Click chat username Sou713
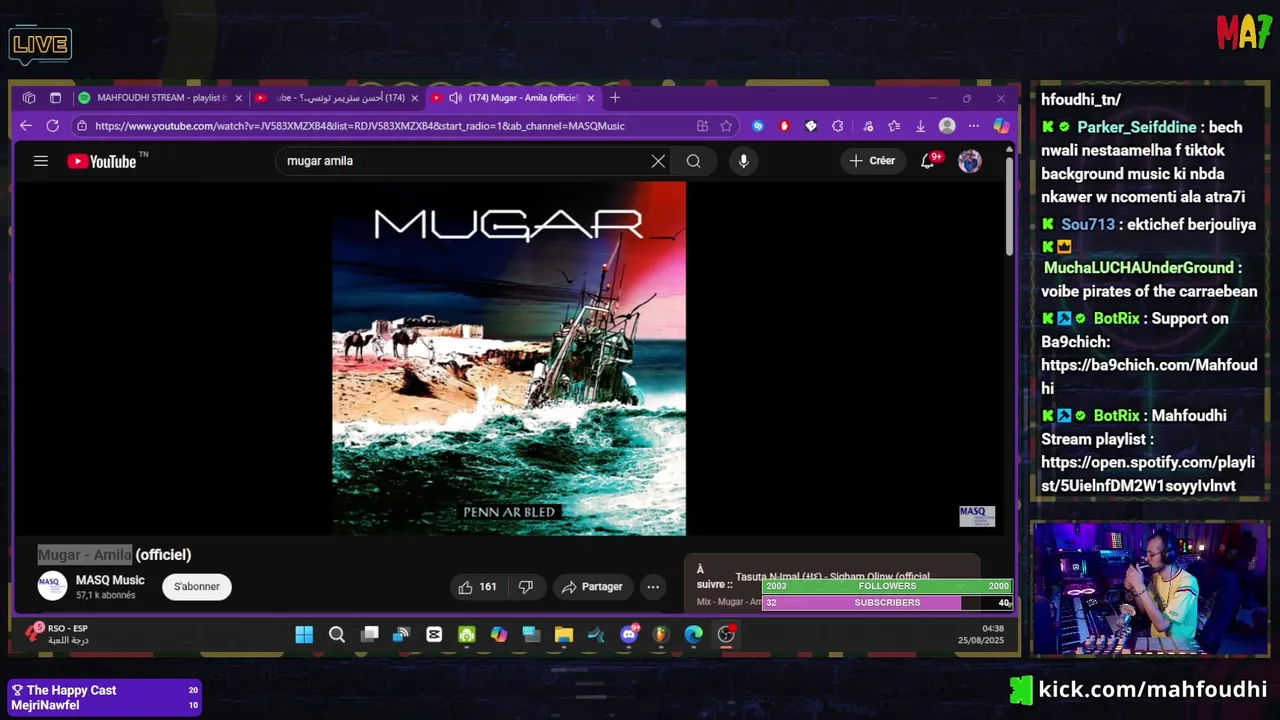Screen dimensions: 1280x720 click(1088, 224)
